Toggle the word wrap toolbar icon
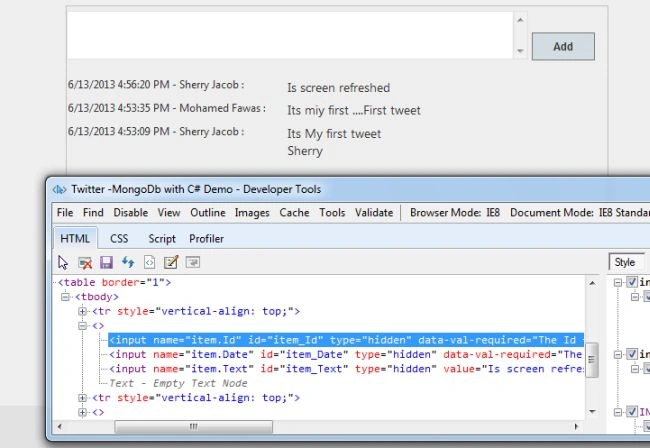Viewport: 650px width, 448px height. click(x=193, y=262)
